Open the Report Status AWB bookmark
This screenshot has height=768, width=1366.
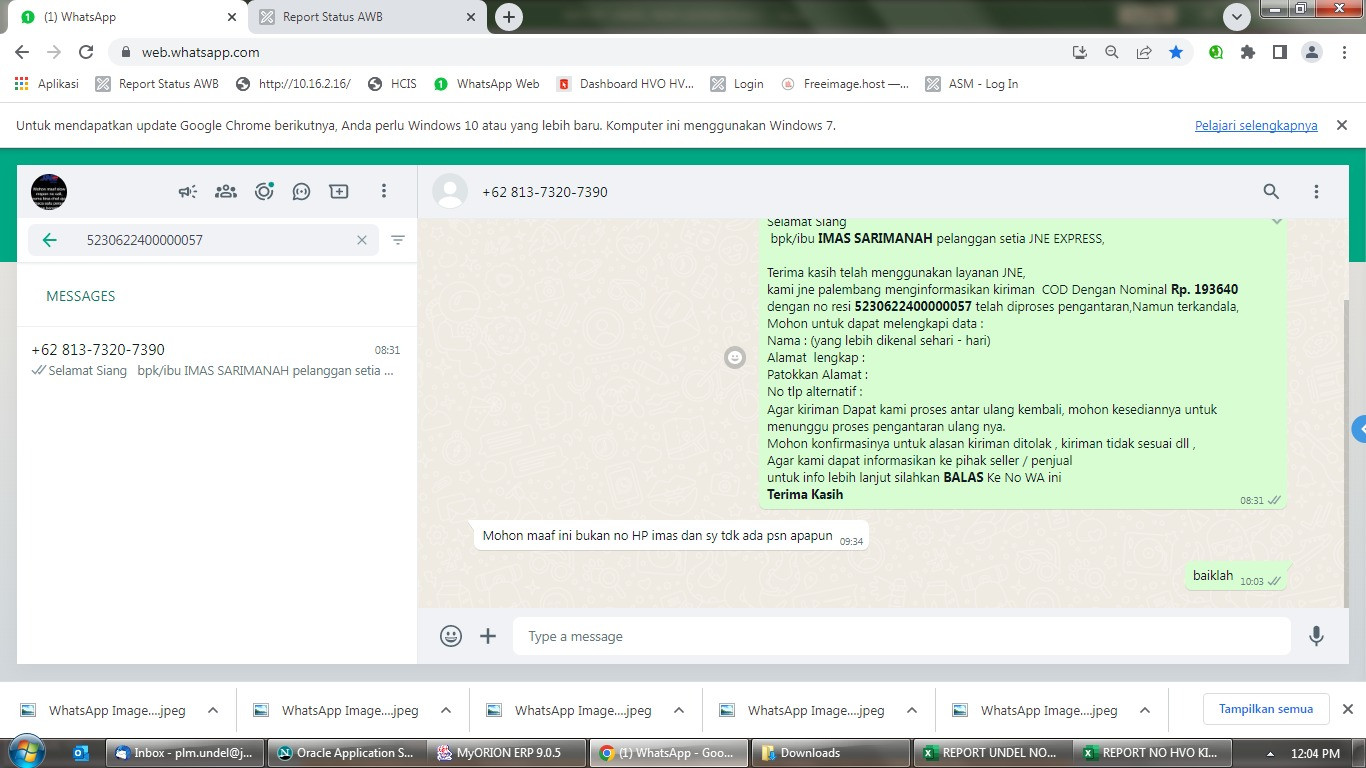click(x=157, y=84)
